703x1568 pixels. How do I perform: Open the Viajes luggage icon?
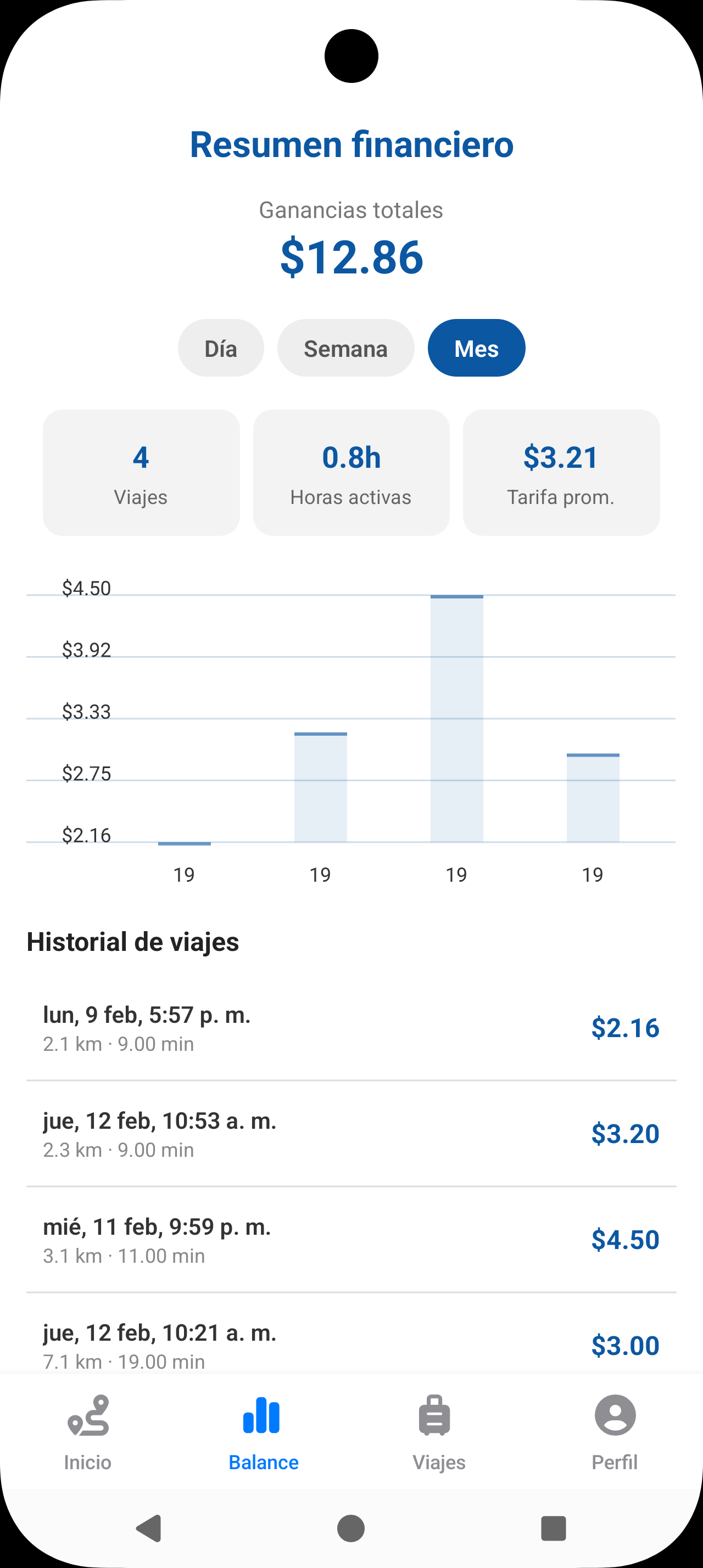434,1415
